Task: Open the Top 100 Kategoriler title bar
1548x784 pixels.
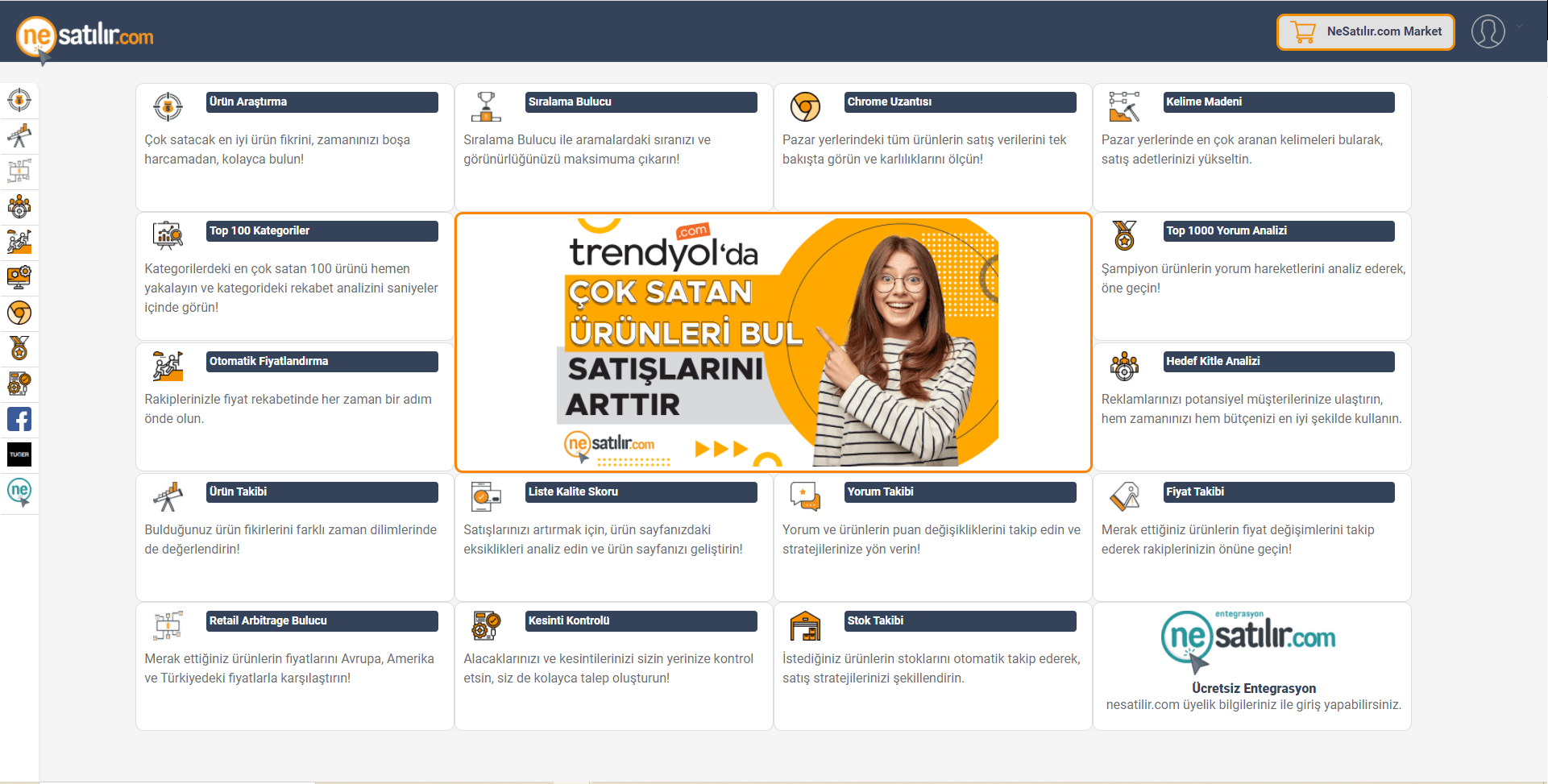Action: coord(322,231)
